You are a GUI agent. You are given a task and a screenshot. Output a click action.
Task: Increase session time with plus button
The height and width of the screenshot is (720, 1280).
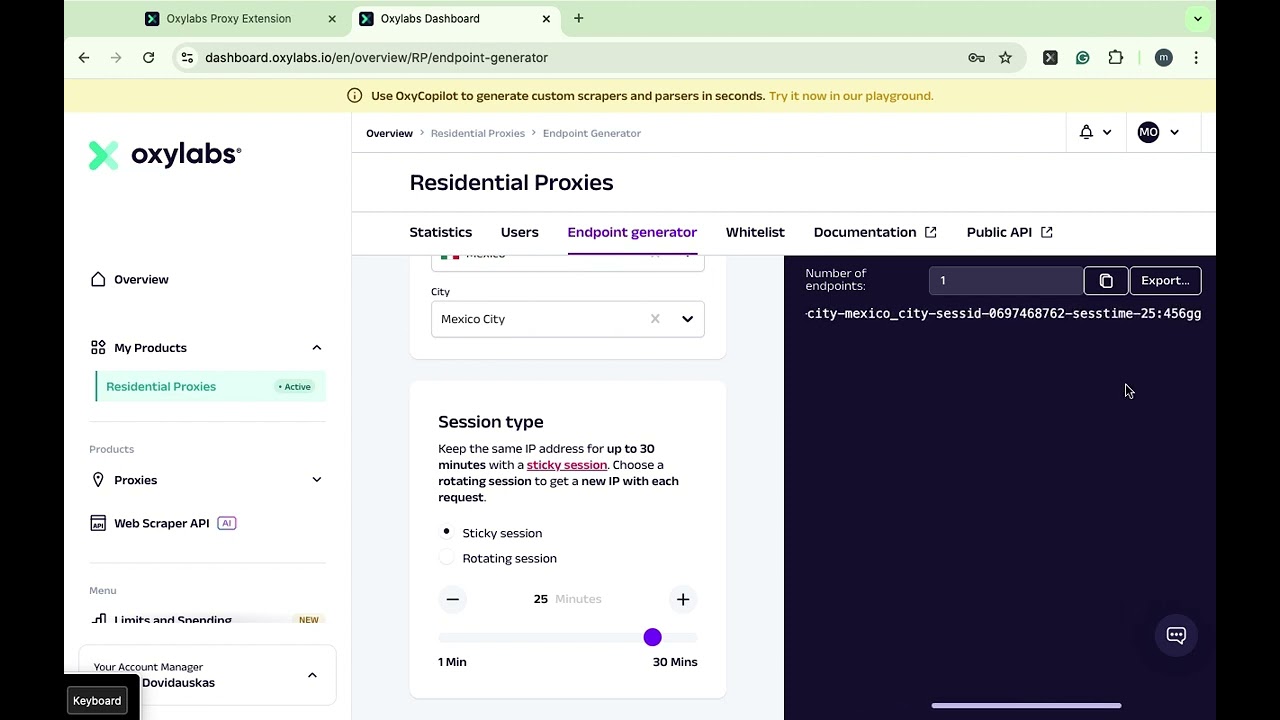coord(683,599)
